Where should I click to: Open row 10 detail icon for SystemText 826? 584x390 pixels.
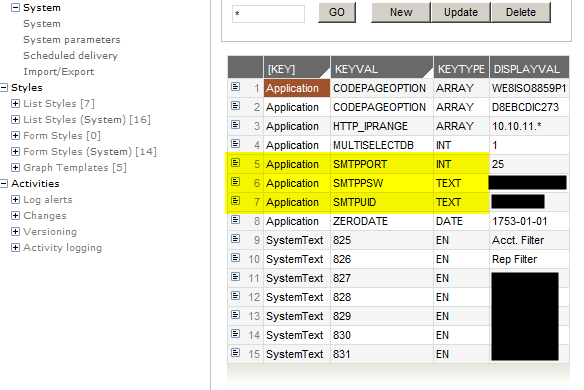coord(235,258)
